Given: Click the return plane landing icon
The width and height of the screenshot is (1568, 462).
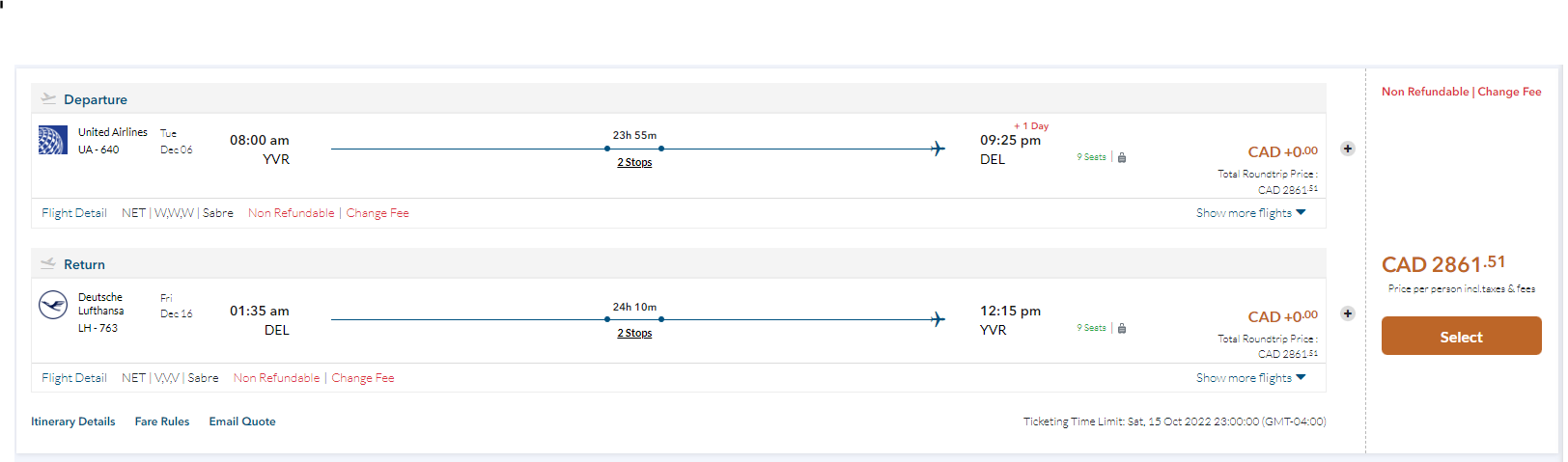Looking at the screenshot, I should click(48, 263).
